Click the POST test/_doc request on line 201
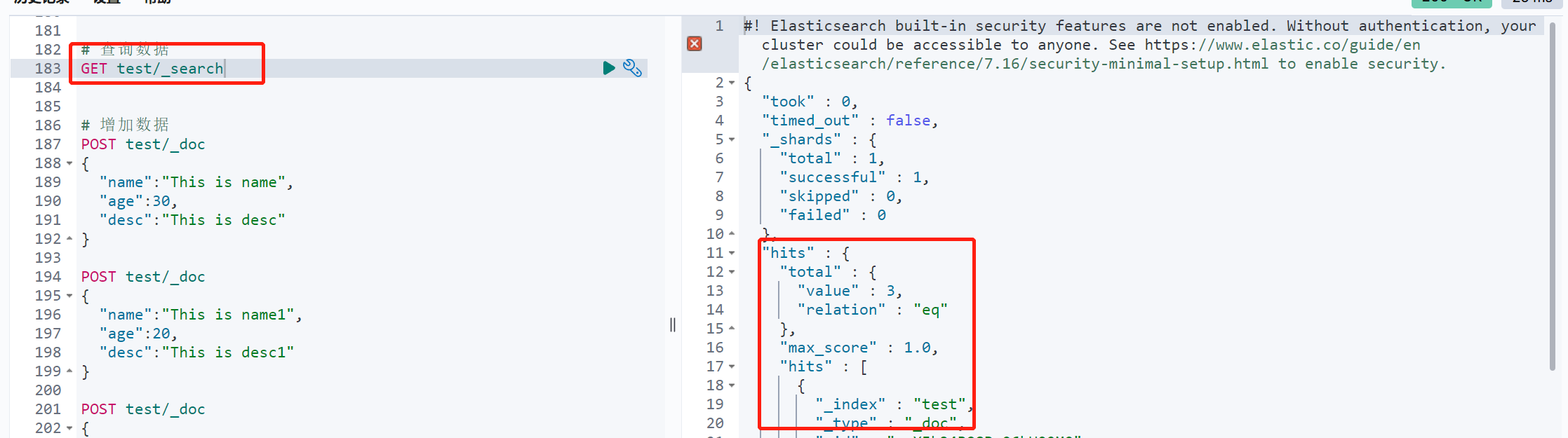Screen dimensions: 1568x438 143,409
